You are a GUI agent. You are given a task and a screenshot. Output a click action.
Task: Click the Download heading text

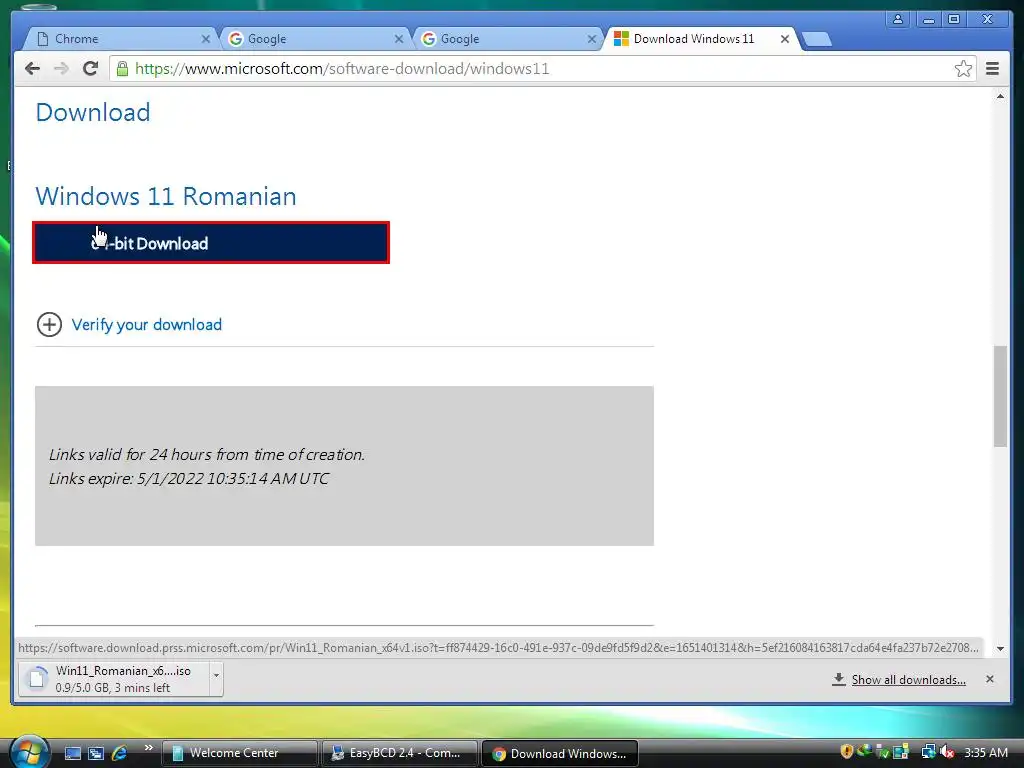(93, 112)
